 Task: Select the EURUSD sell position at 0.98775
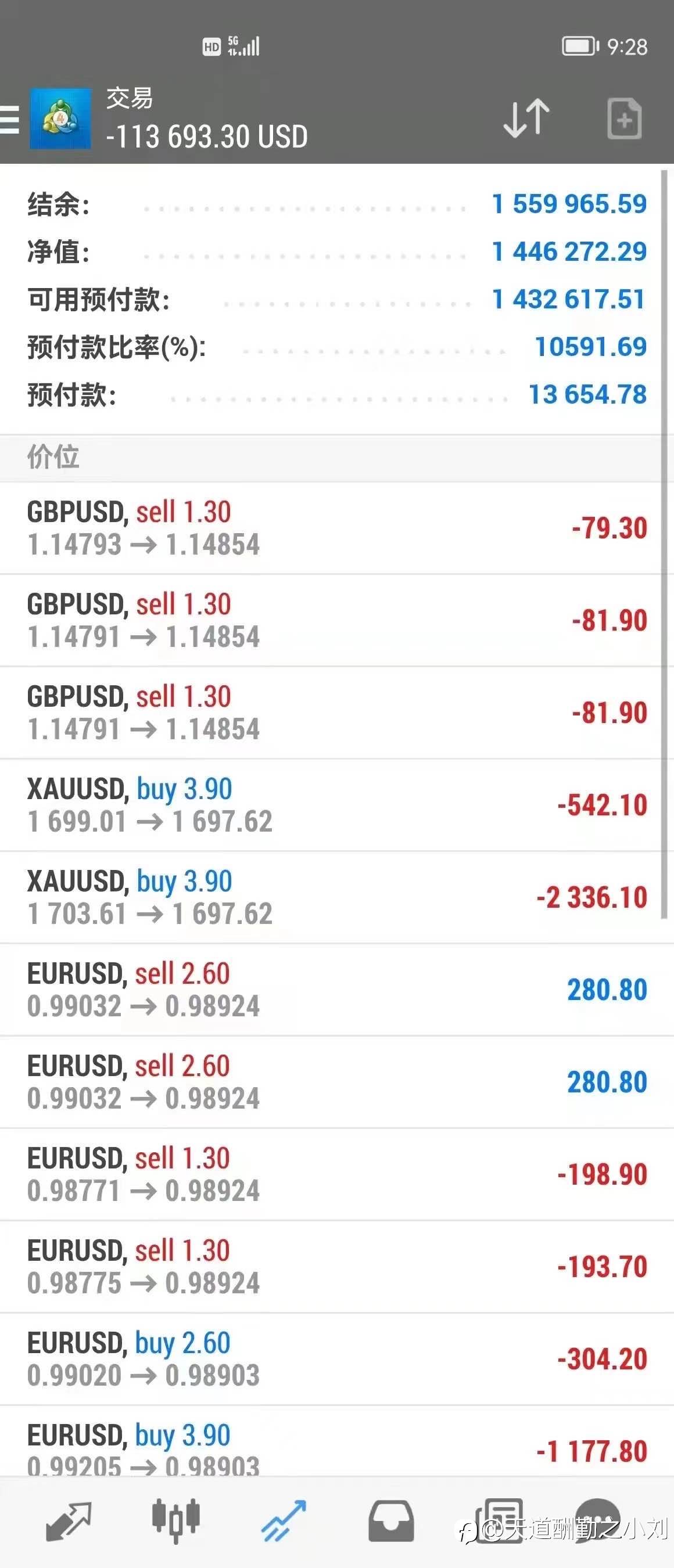pos(336,1267)
